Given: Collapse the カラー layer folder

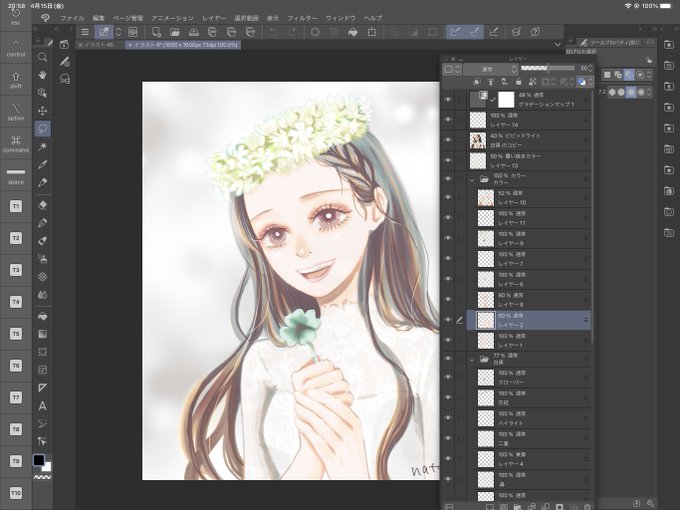Looking at the screenshot, I should point(472,179).
